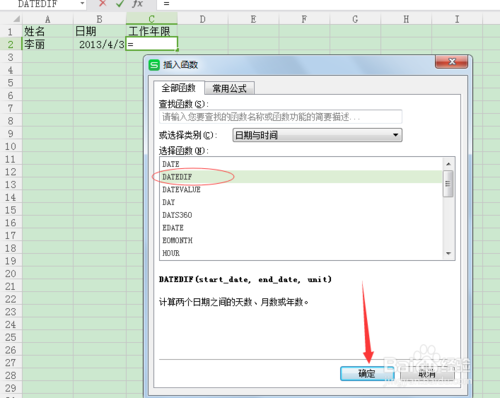Click the function list scroll up arrow
500x398 pixels.
tap(448, 164)
